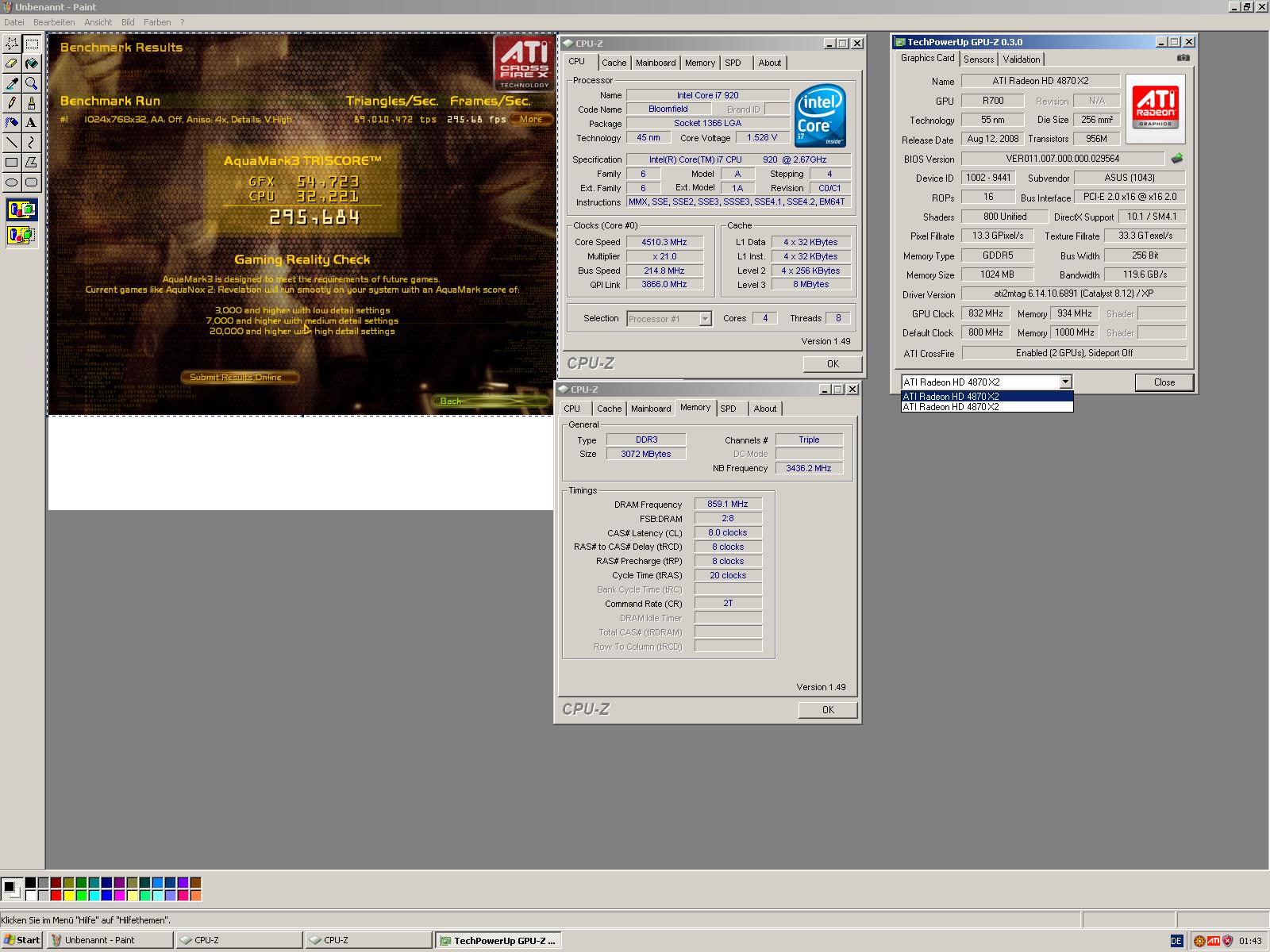
Task: Open the Ansicht menu
Action: (x=98, y=22)
